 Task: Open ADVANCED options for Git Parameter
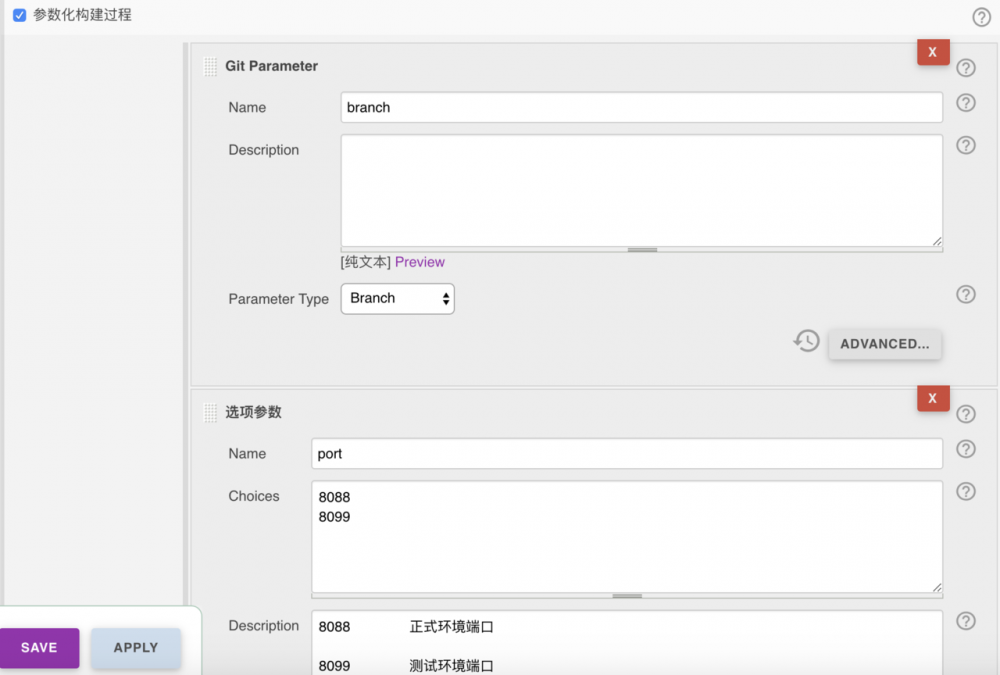tap(884, 343)
